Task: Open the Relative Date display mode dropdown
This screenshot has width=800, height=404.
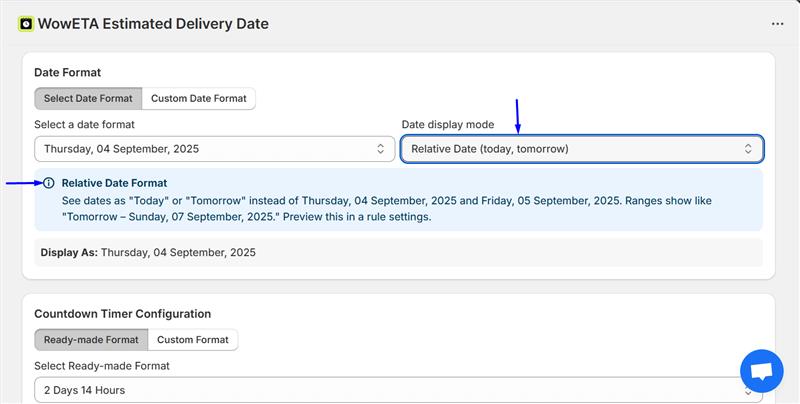Action: (x=581, y=149)
